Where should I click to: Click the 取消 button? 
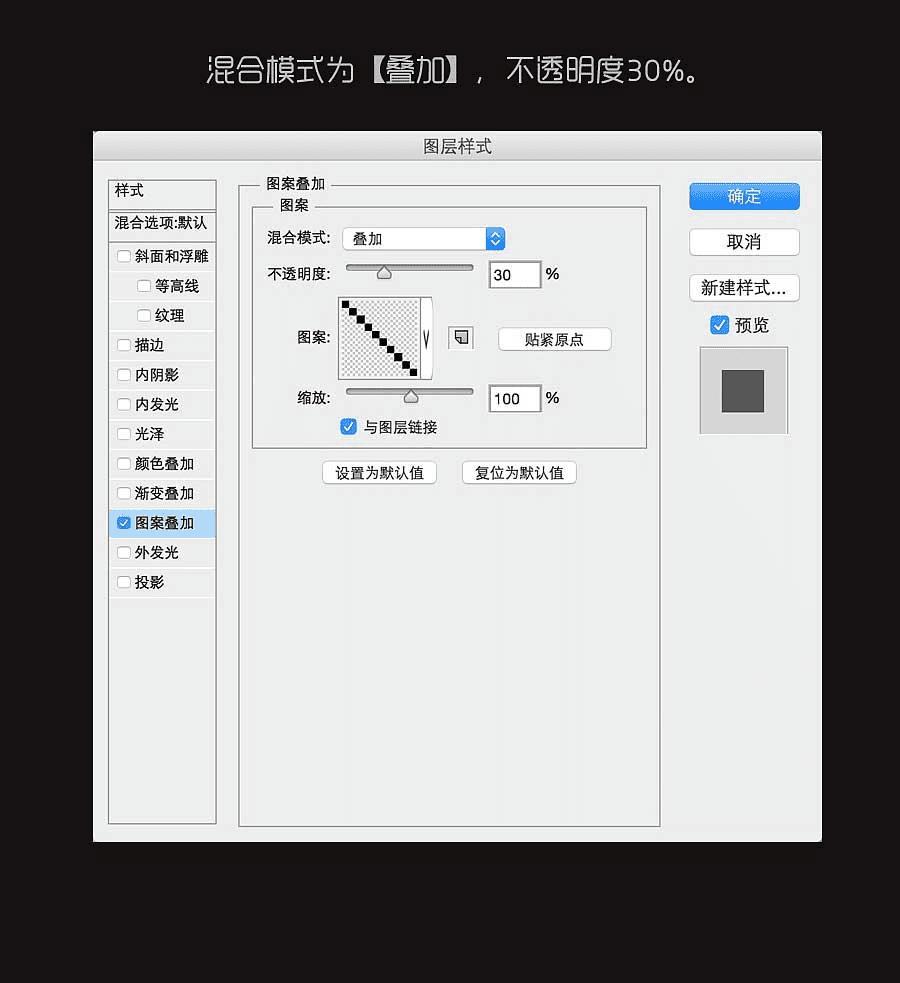point(744,242)
